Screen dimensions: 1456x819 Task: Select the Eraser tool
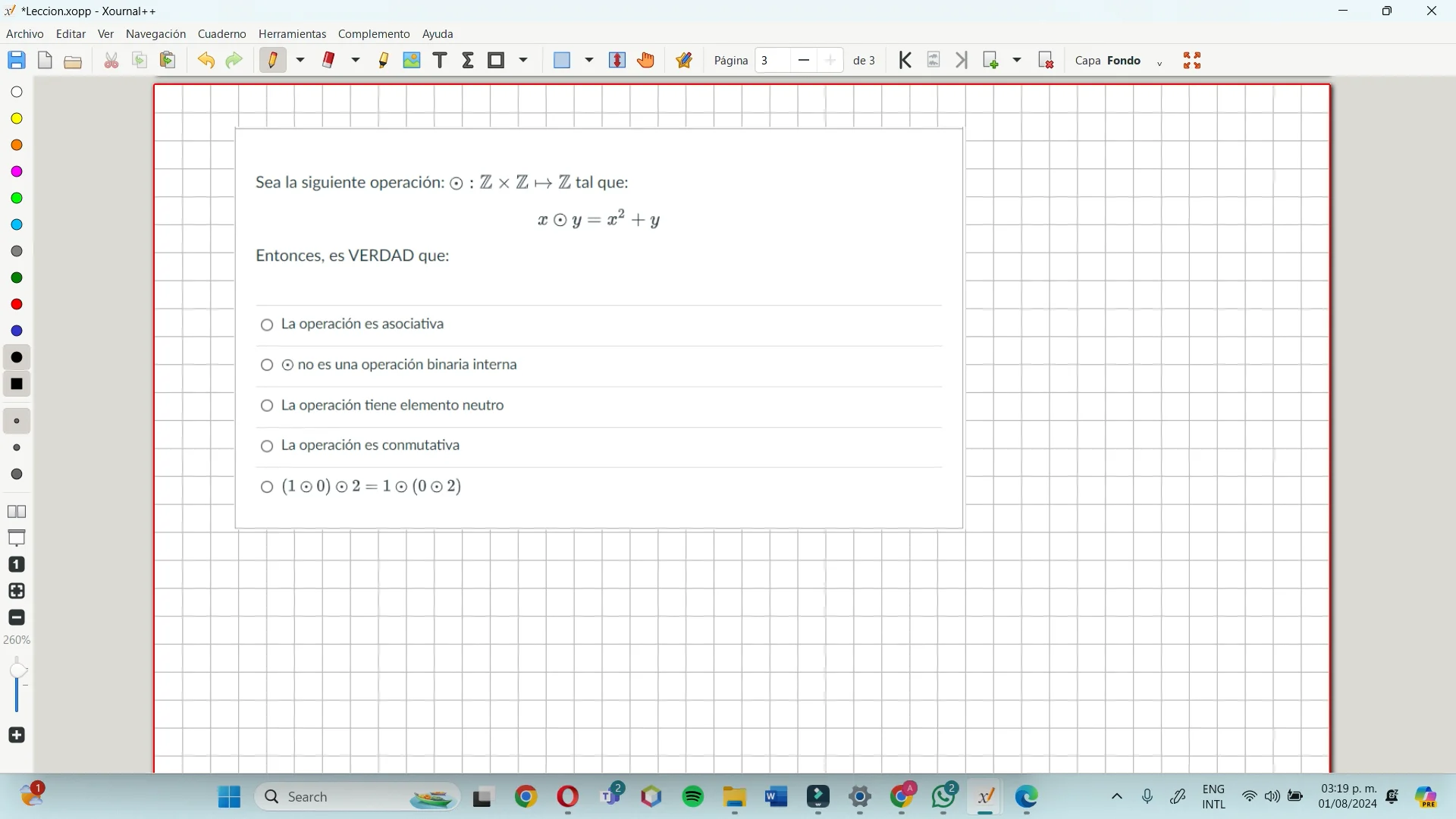329,61
